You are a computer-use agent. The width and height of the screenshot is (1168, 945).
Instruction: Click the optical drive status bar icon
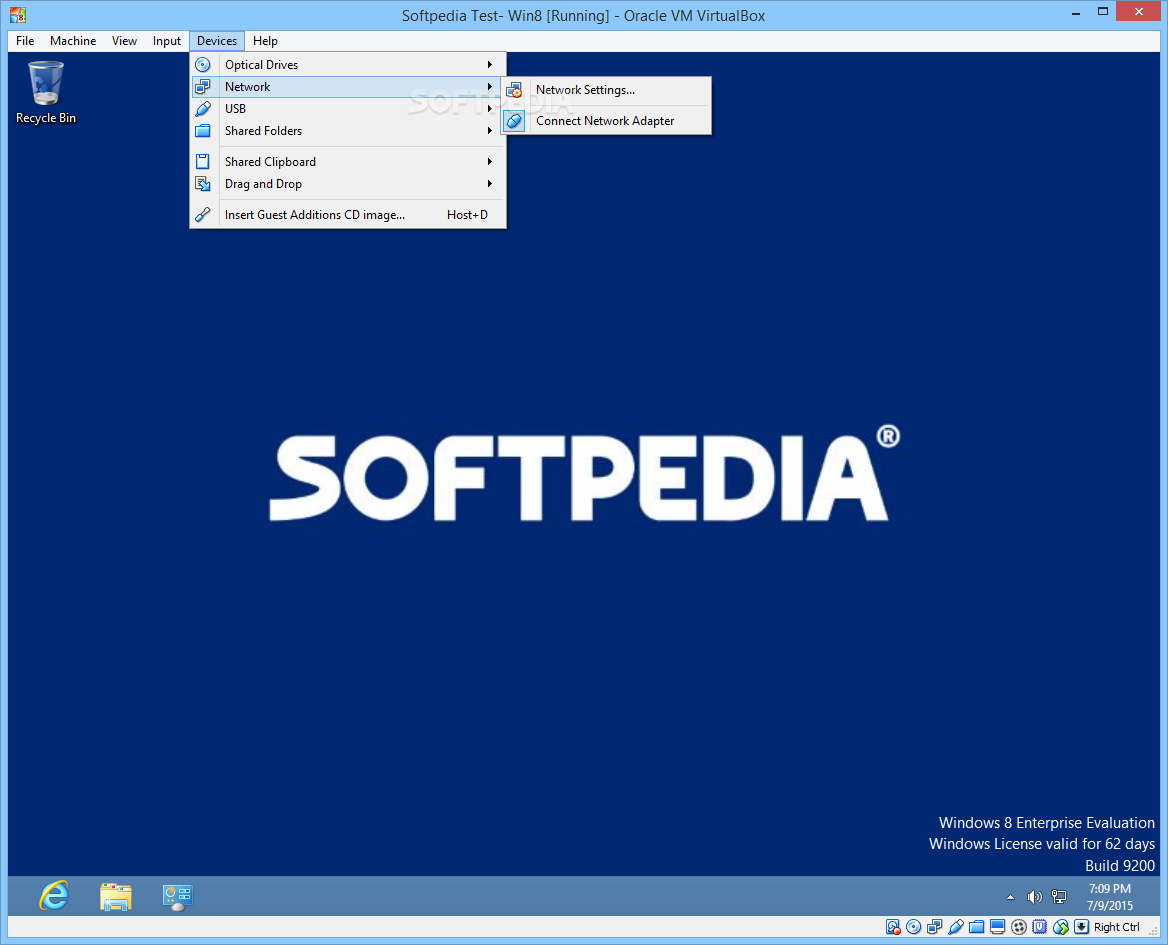913,927
